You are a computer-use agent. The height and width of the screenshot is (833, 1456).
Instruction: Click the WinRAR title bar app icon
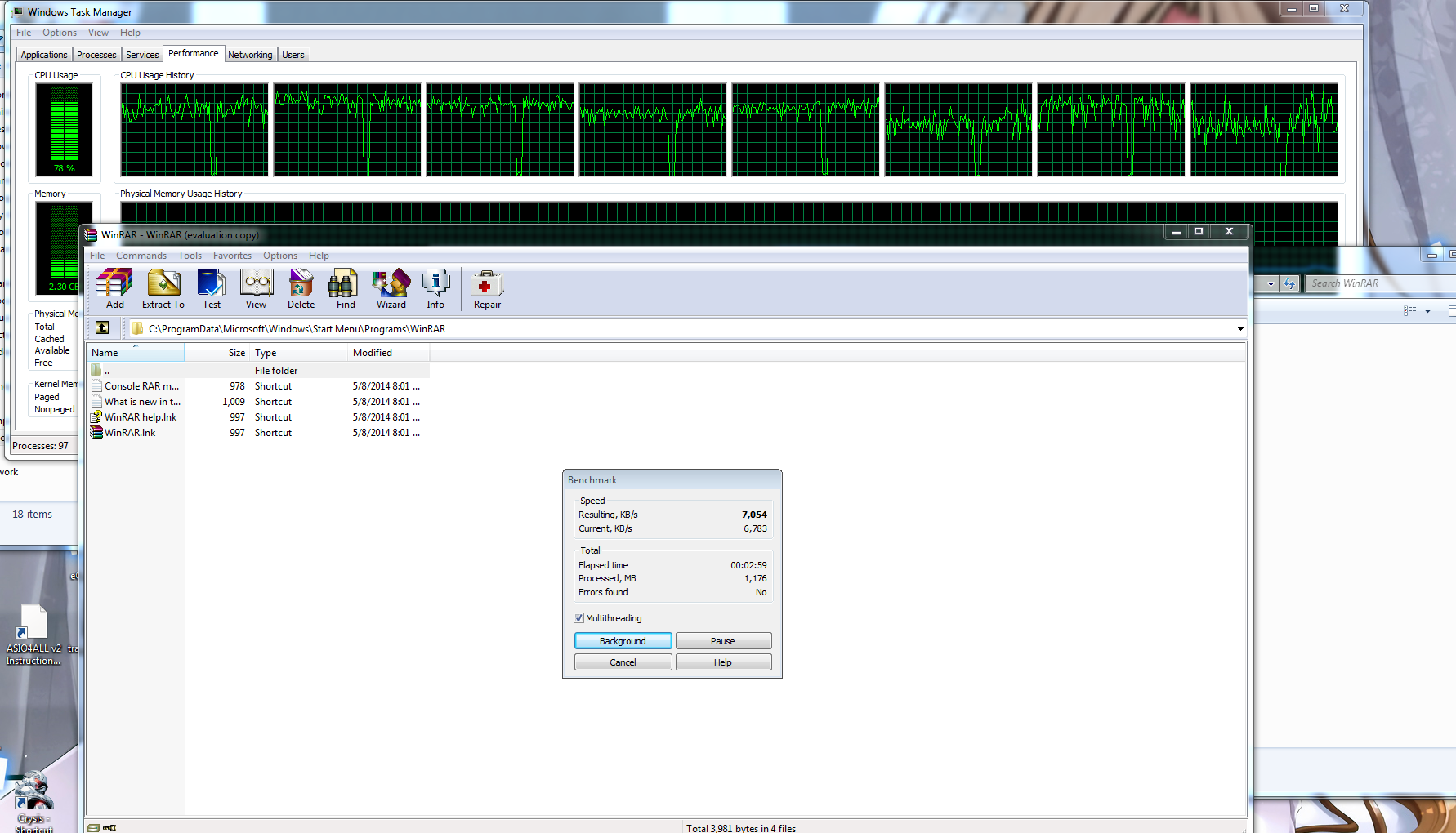coord(91,234)
